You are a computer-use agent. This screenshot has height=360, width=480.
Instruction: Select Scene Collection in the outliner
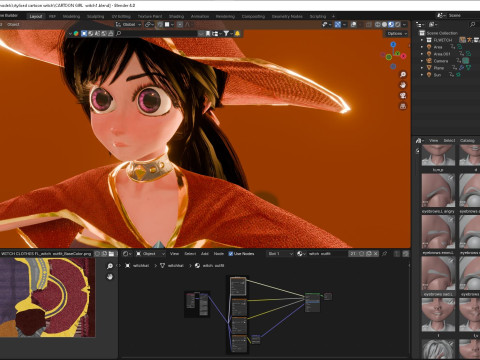pos(442,33)
